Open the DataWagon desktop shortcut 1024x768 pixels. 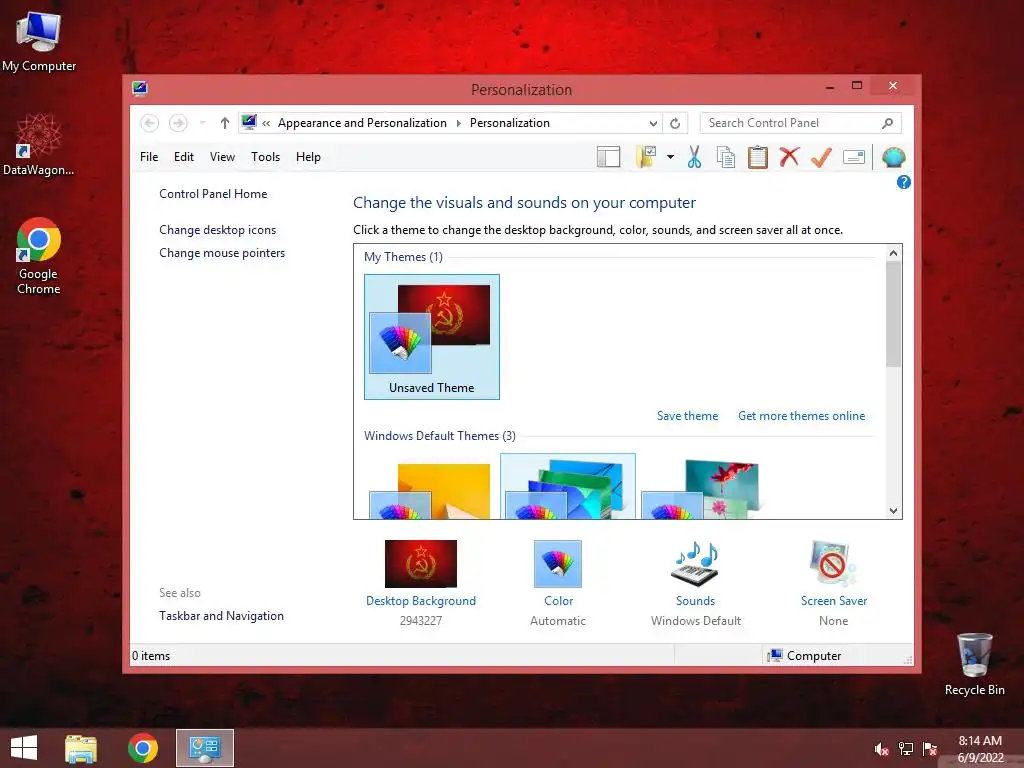[x=39, y=146]
